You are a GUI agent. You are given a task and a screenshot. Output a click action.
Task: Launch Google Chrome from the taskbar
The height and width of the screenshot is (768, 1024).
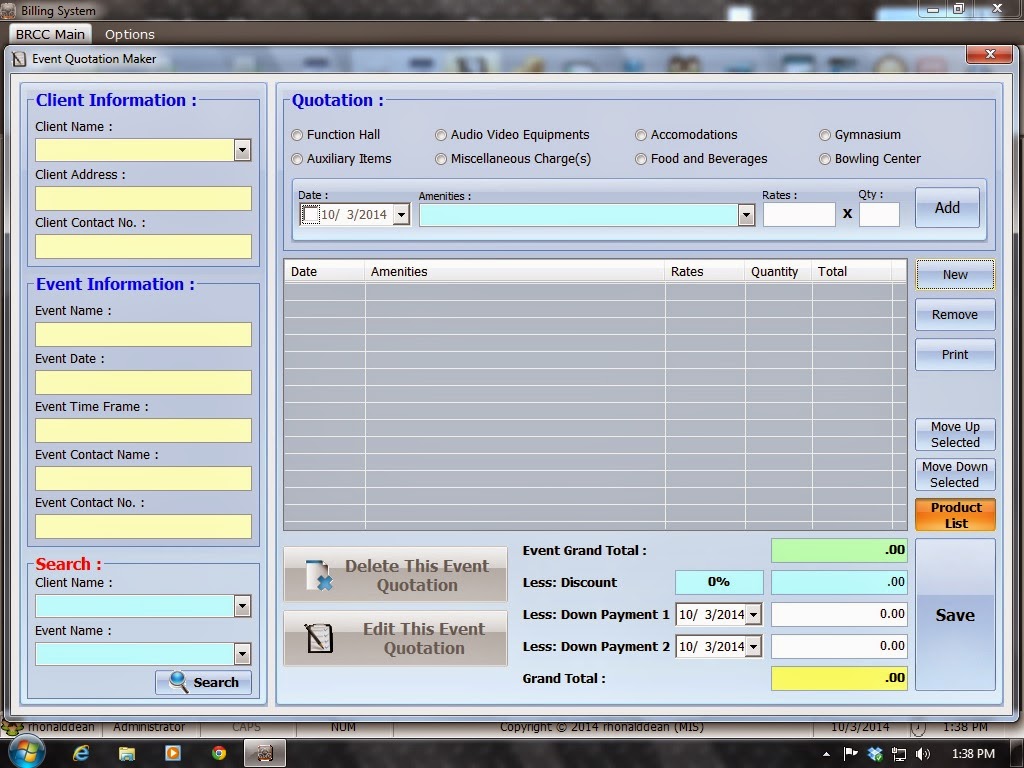point(222,751)
